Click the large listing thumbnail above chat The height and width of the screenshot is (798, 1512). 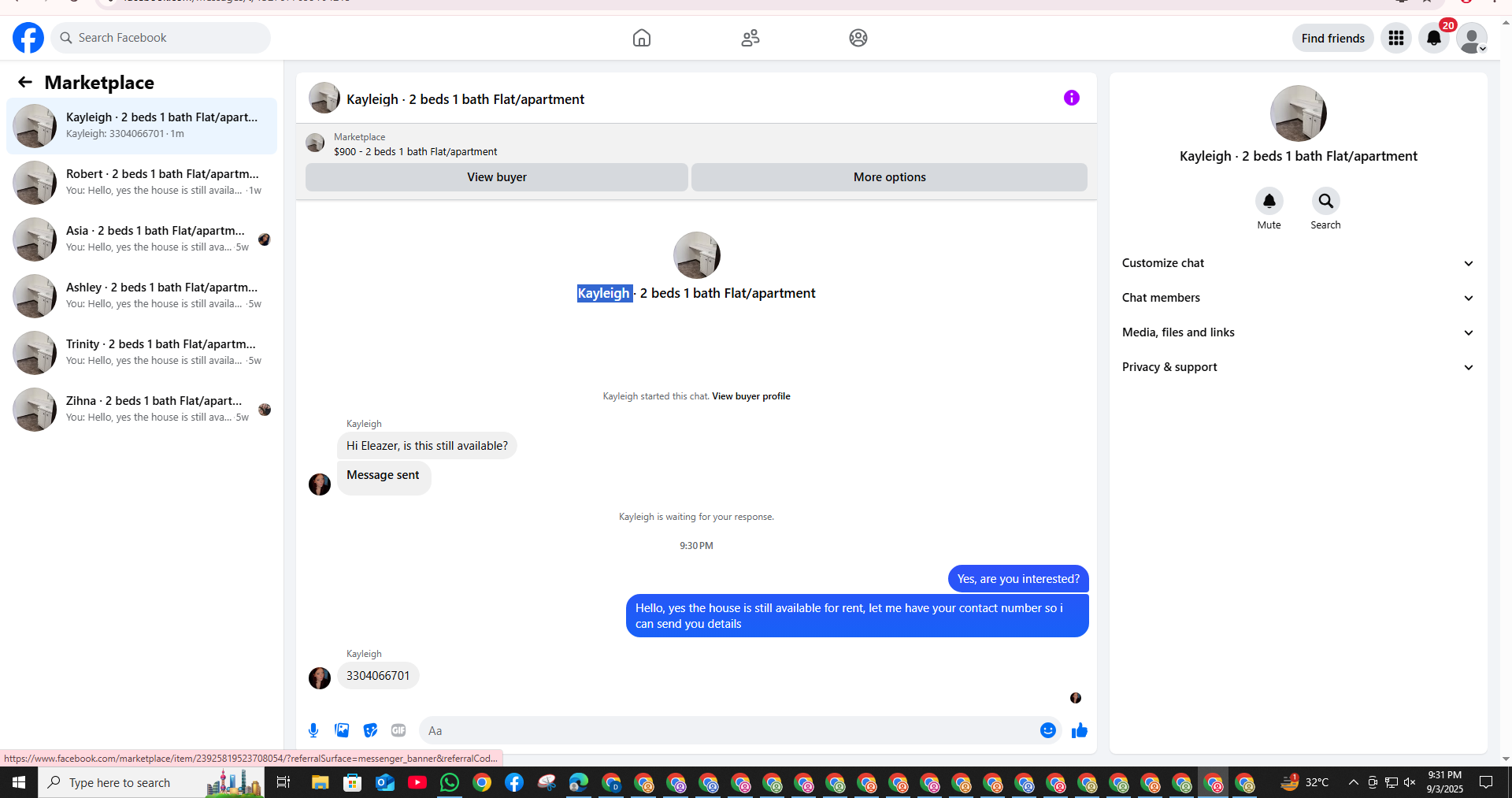[x=697, y=255]
